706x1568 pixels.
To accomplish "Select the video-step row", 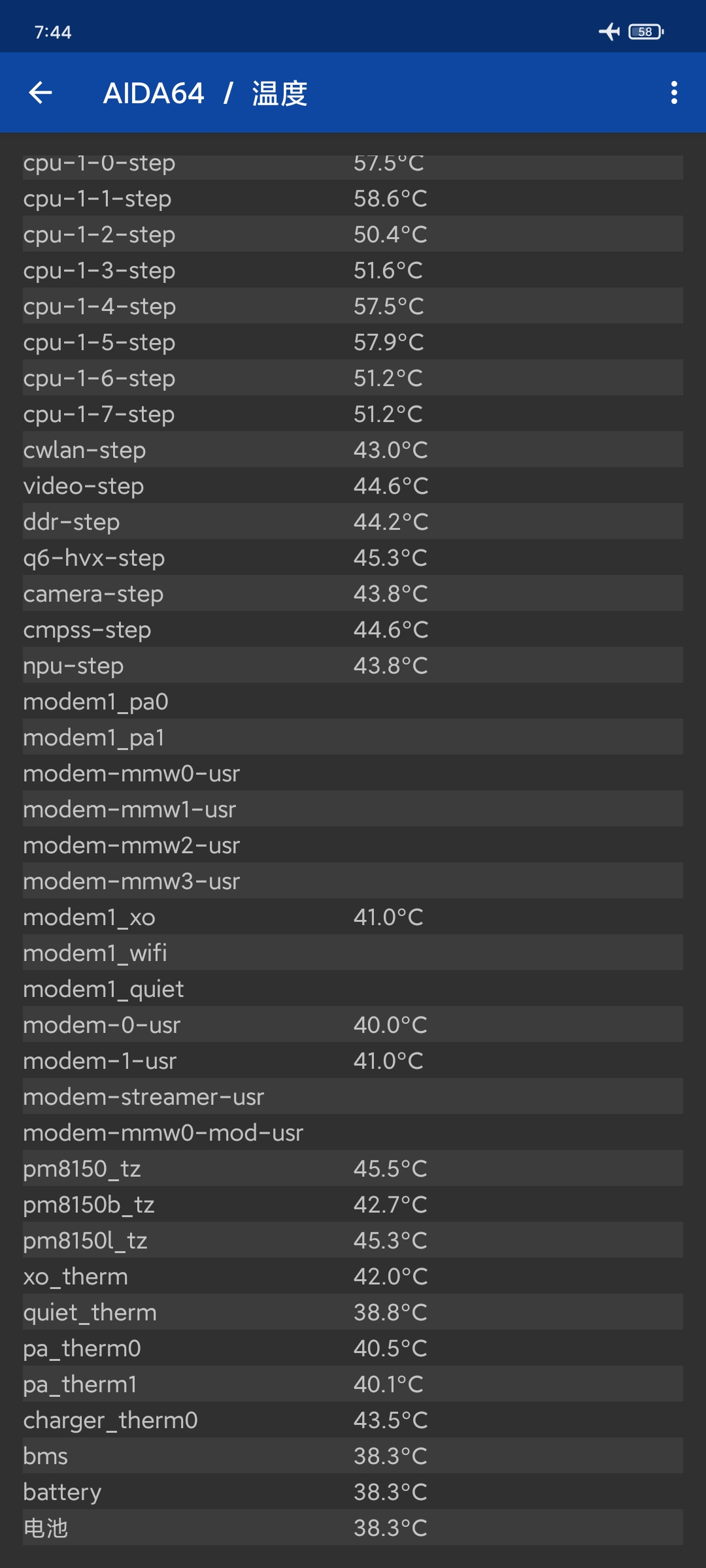I will (353, 485).
